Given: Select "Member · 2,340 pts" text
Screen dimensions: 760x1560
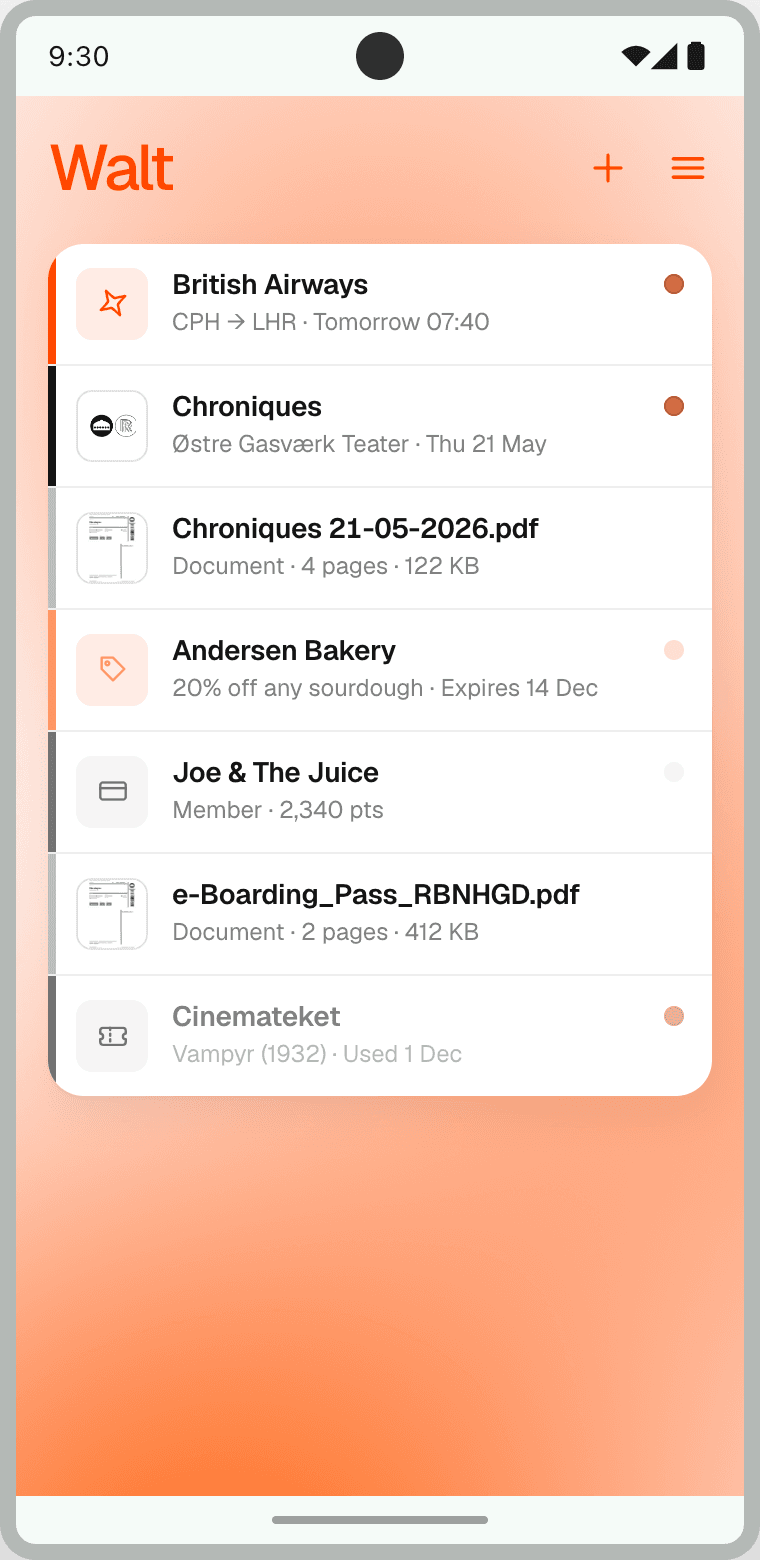Looking at the screenshot, I should pyautogui.click(x=278, y=810).
